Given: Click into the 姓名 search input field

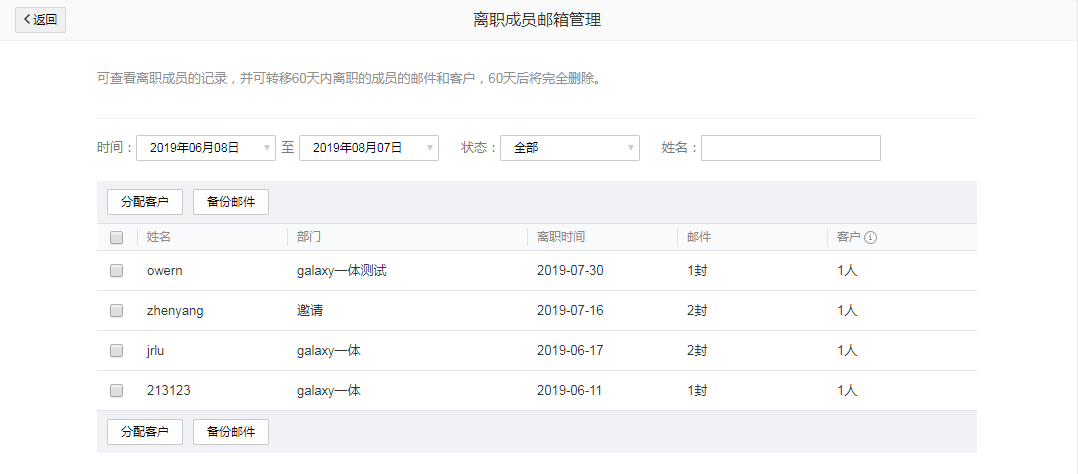Looking at the screenshot, I should pyautogui.click(x=790, y=148).
